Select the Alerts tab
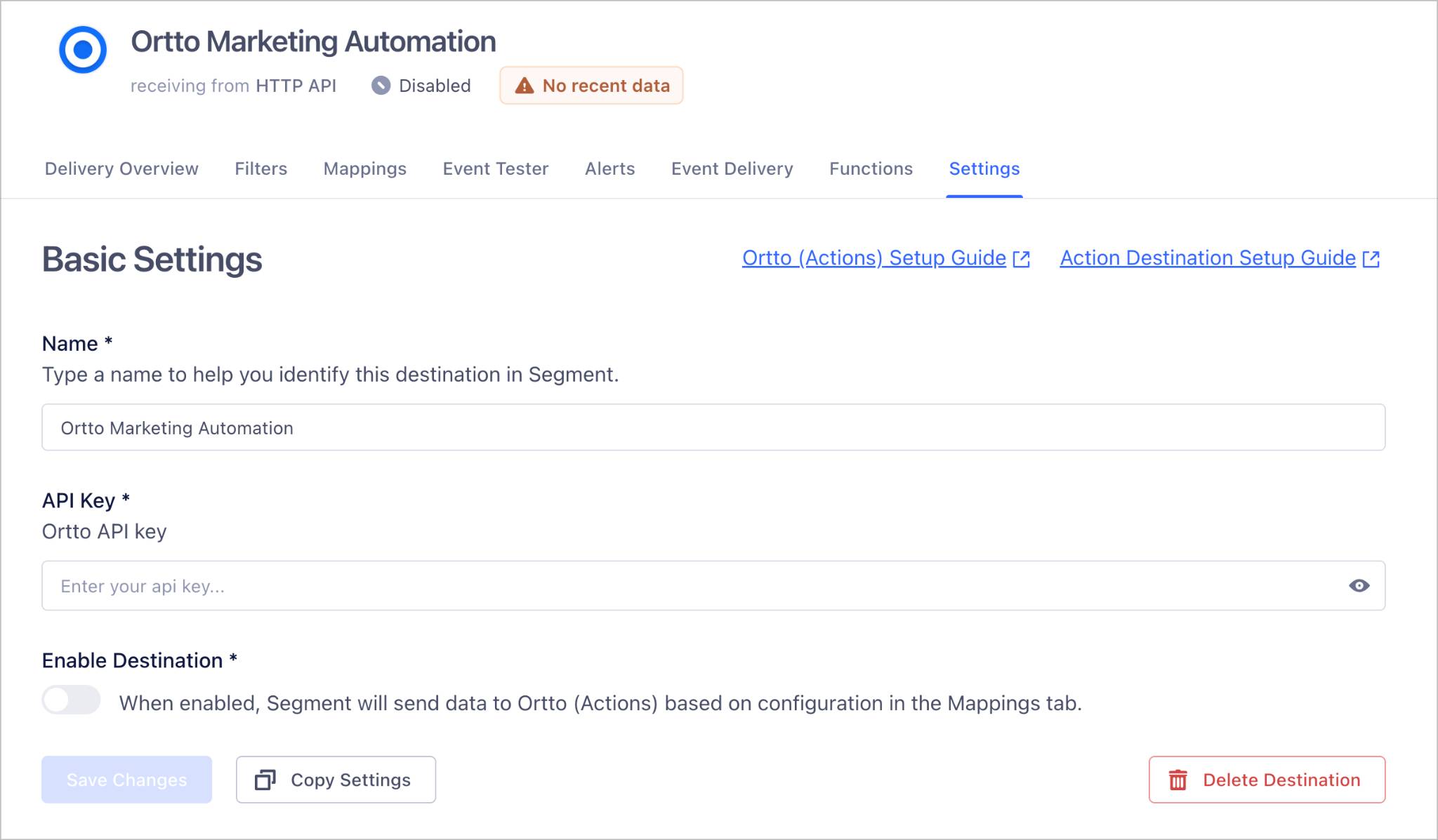 (609, 168)
